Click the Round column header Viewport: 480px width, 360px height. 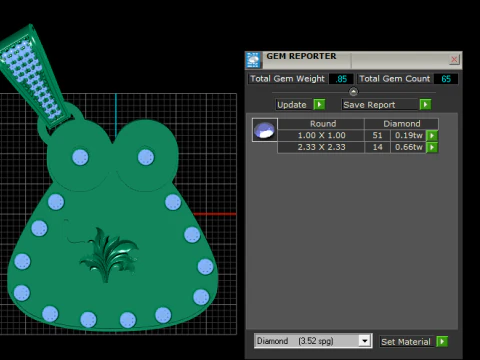click(x=321, y=124)
